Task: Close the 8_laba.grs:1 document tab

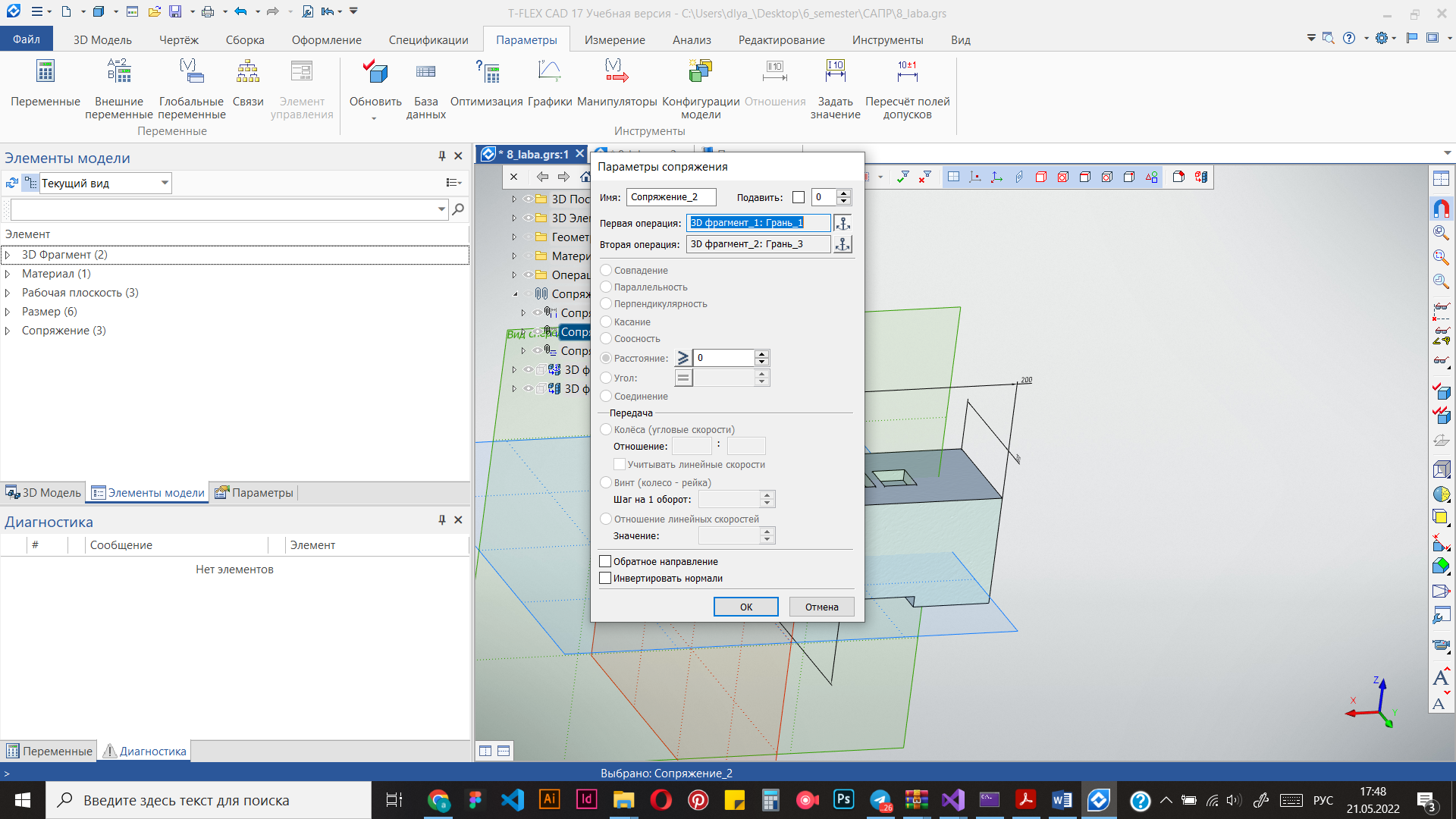Action: pyautogui.click(x=579, y=154)
